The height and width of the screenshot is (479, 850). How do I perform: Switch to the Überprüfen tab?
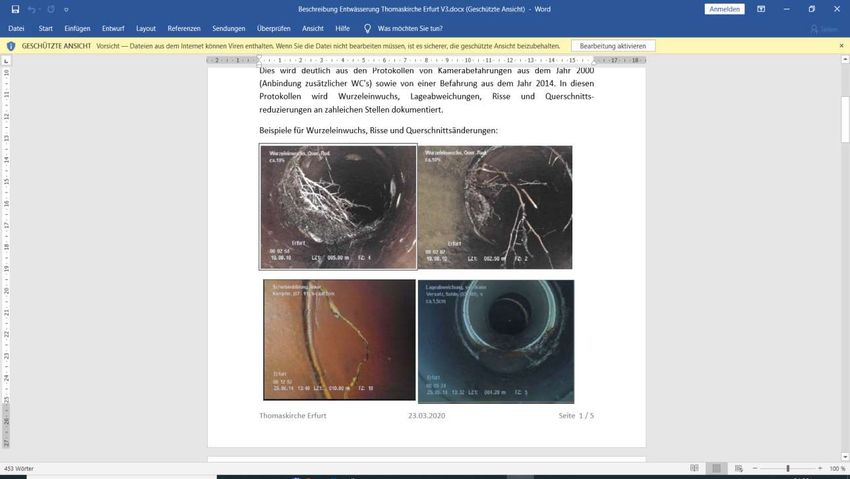click(274, 28)
